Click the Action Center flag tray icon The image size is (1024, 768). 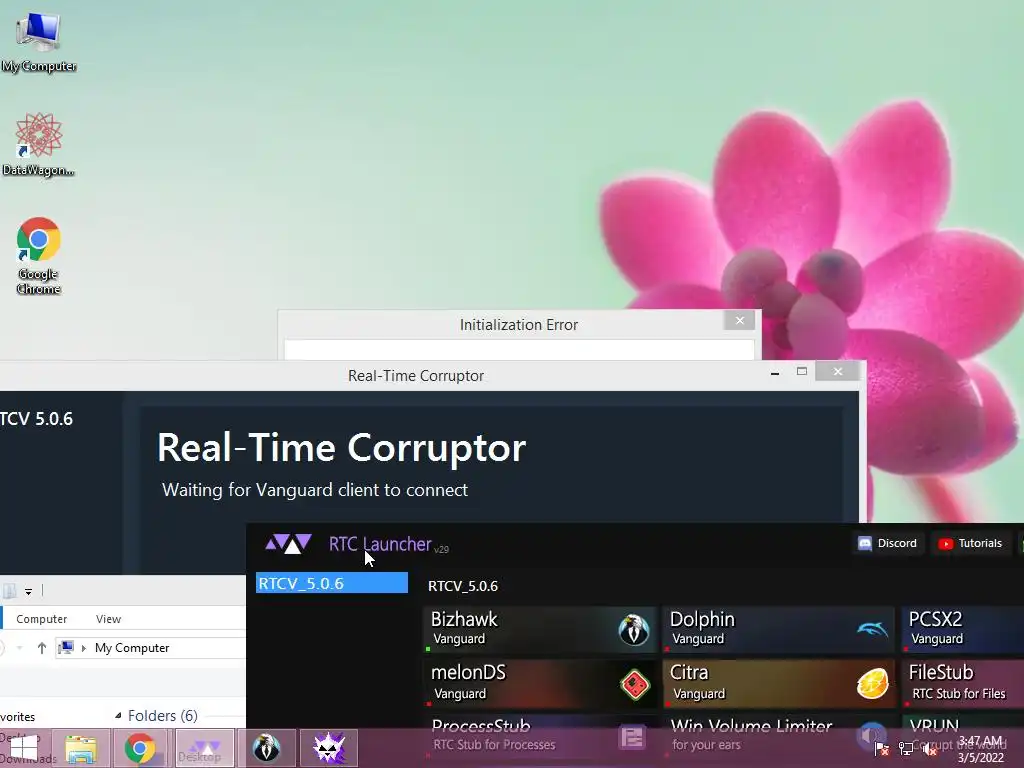coord(881,748)
